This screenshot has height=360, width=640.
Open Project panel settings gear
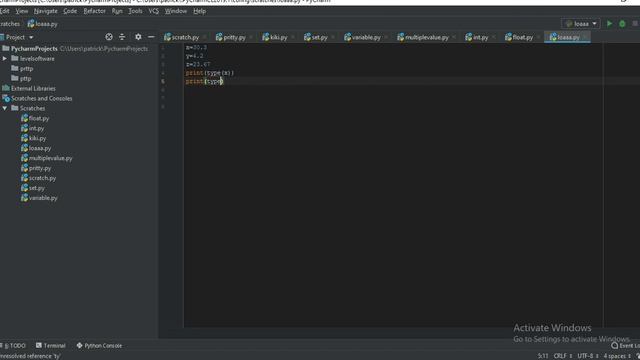138,37
